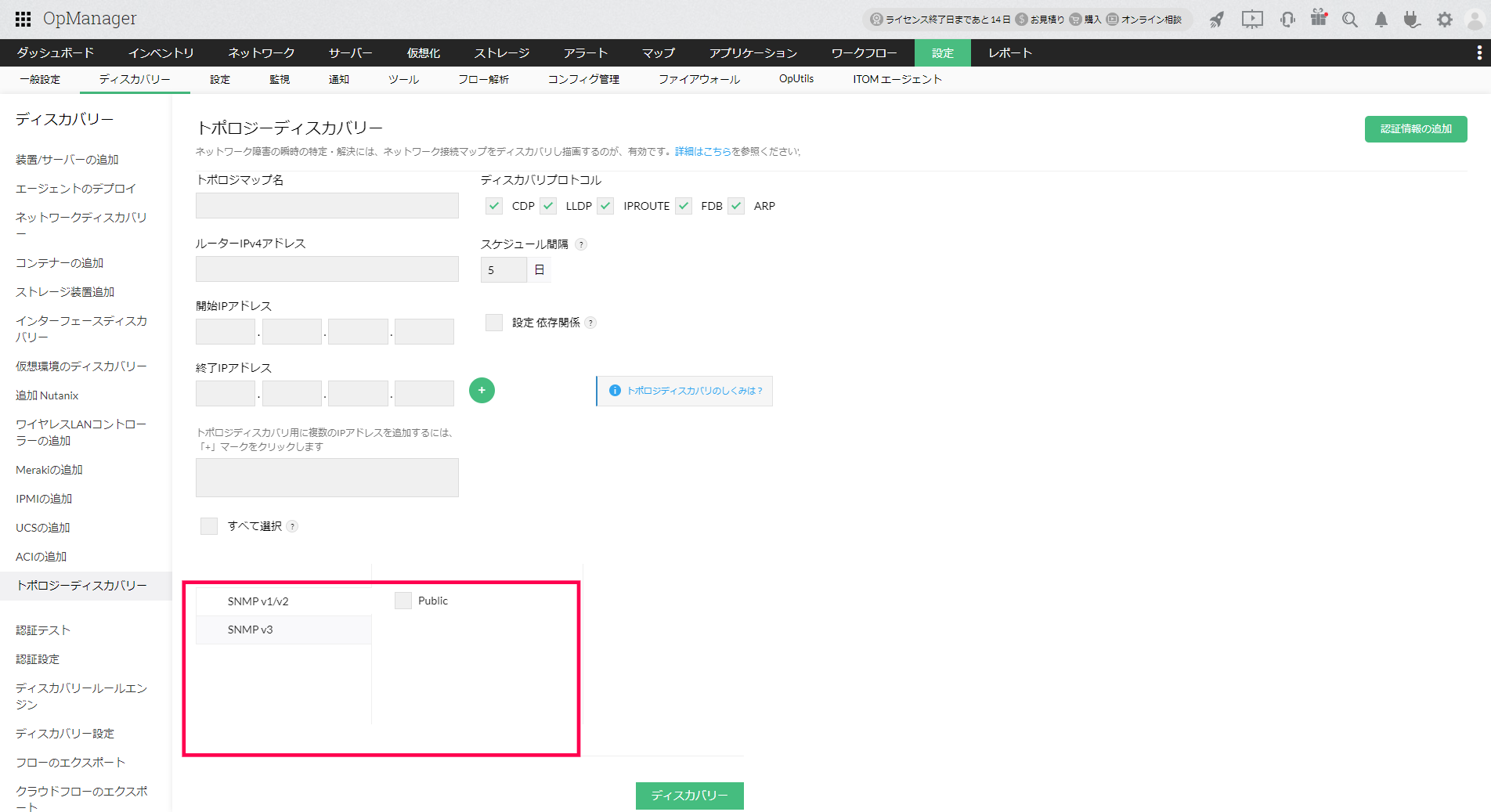Switch to the OpUtils tab
The height and width of the screenshot is (812, 1491).
796,79
